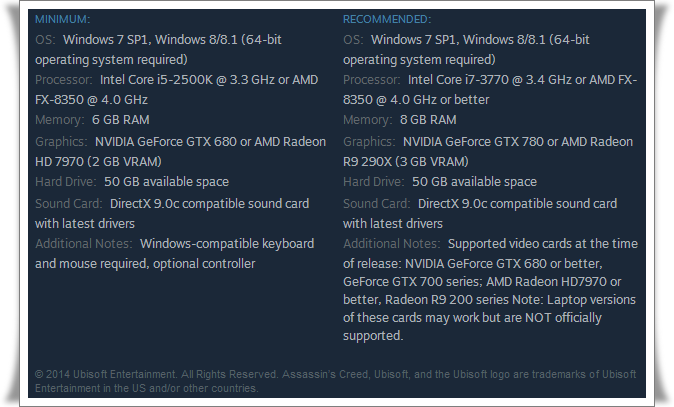Image resolution: width=674 pixels, height=407 pixels.
Task: Click the recommended 50 GB available space text
Action: pyautogui.click(x=474, y=182)
